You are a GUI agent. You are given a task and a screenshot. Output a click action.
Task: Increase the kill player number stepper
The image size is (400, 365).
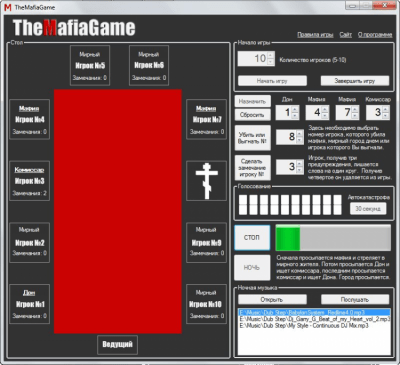pos(299,133)
